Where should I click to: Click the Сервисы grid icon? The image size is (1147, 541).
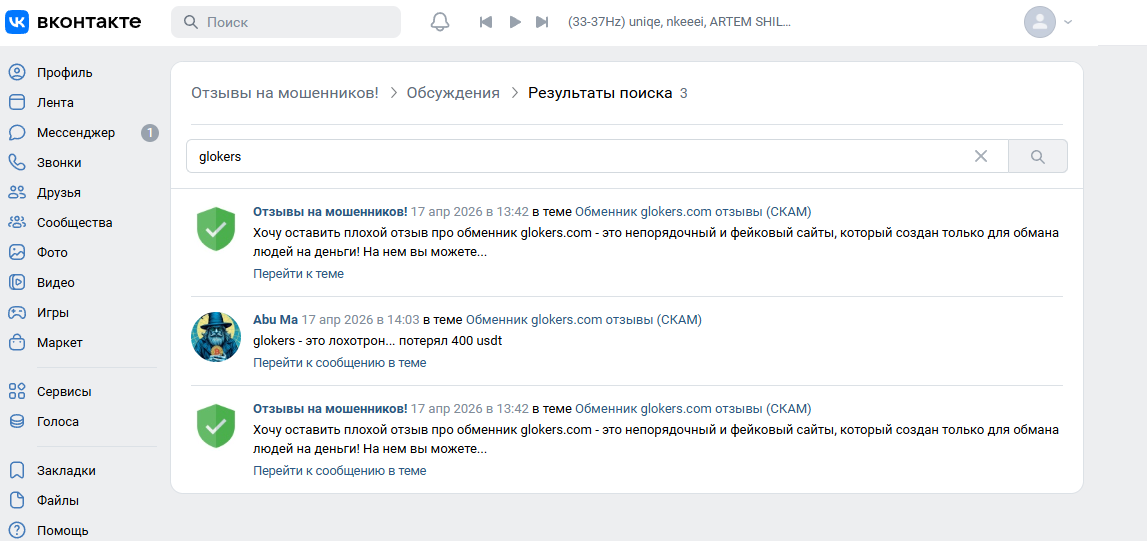coord(17,391)
